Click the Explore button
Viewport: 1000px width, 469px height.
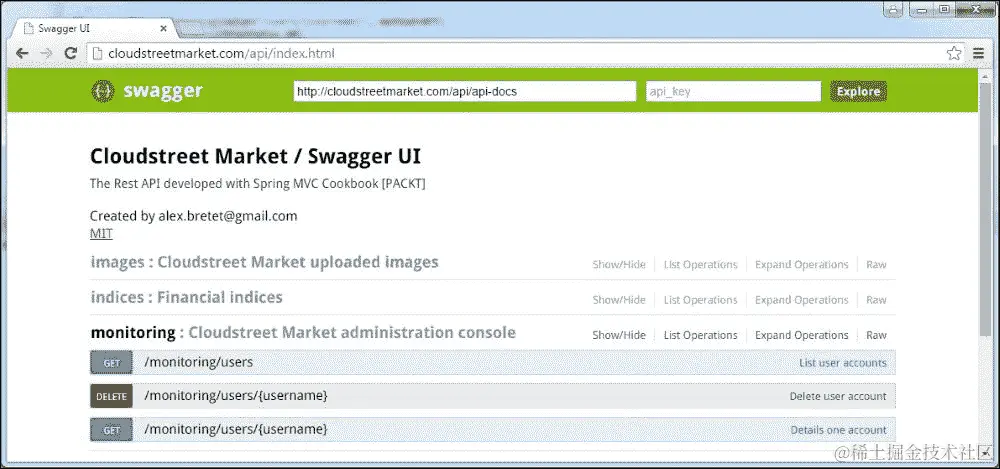coord(858,91)
